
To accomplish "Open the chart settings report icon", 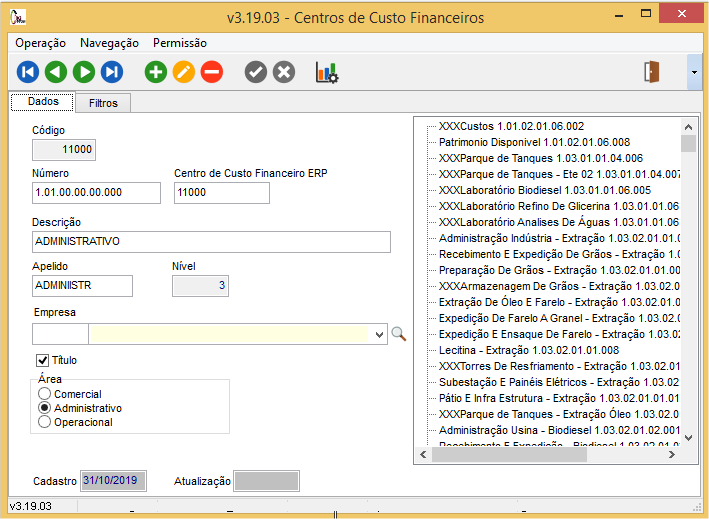I will (x=327, y=72).
